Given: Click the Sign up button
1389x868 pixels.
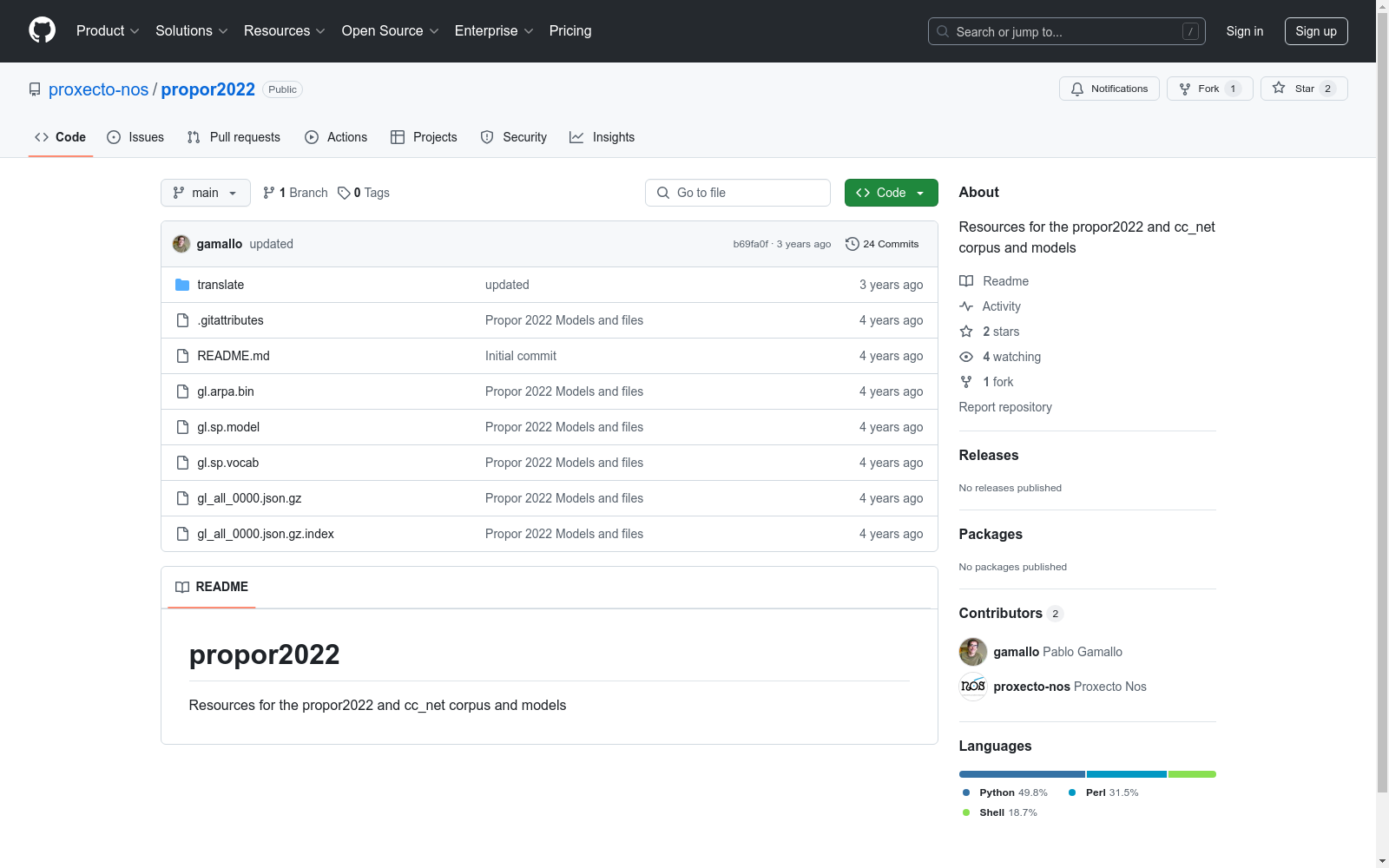Looking at the screenshot, I should [x=1316, y=31].
